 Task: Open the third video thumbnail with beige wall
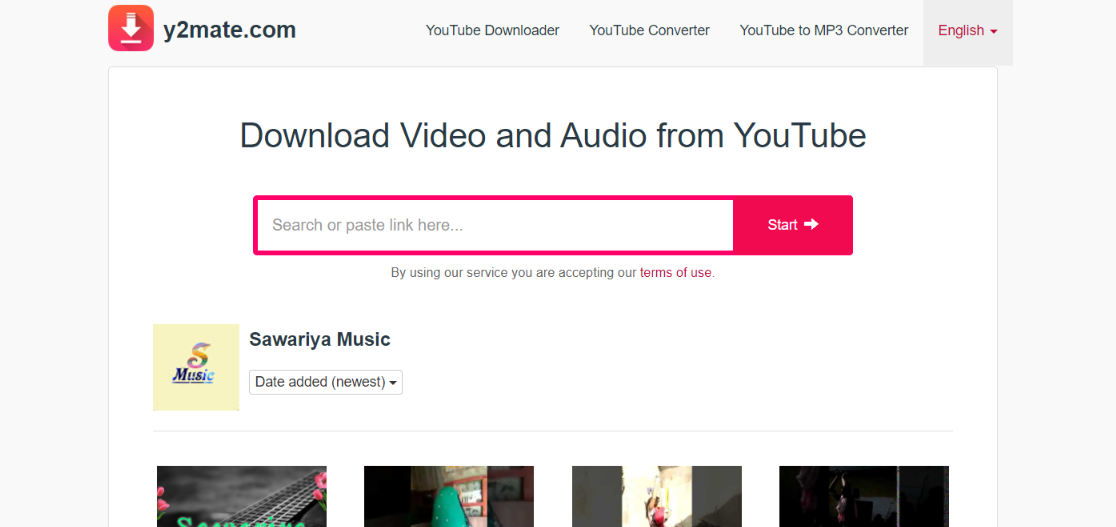click(x=657, y=496)
